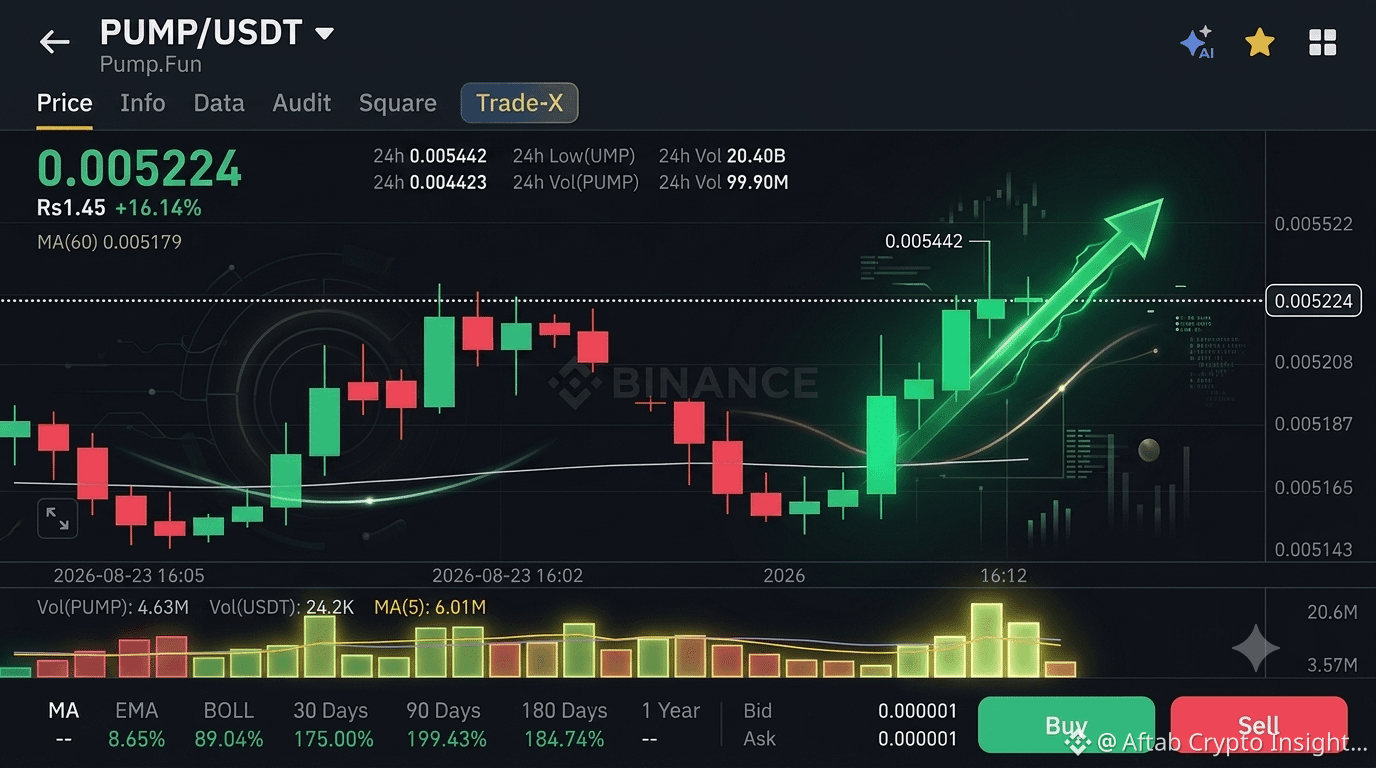The image size is (1376, 768).
Task: Click the Vol(USDT): 24.2K readout
Action: coord(281,607)
